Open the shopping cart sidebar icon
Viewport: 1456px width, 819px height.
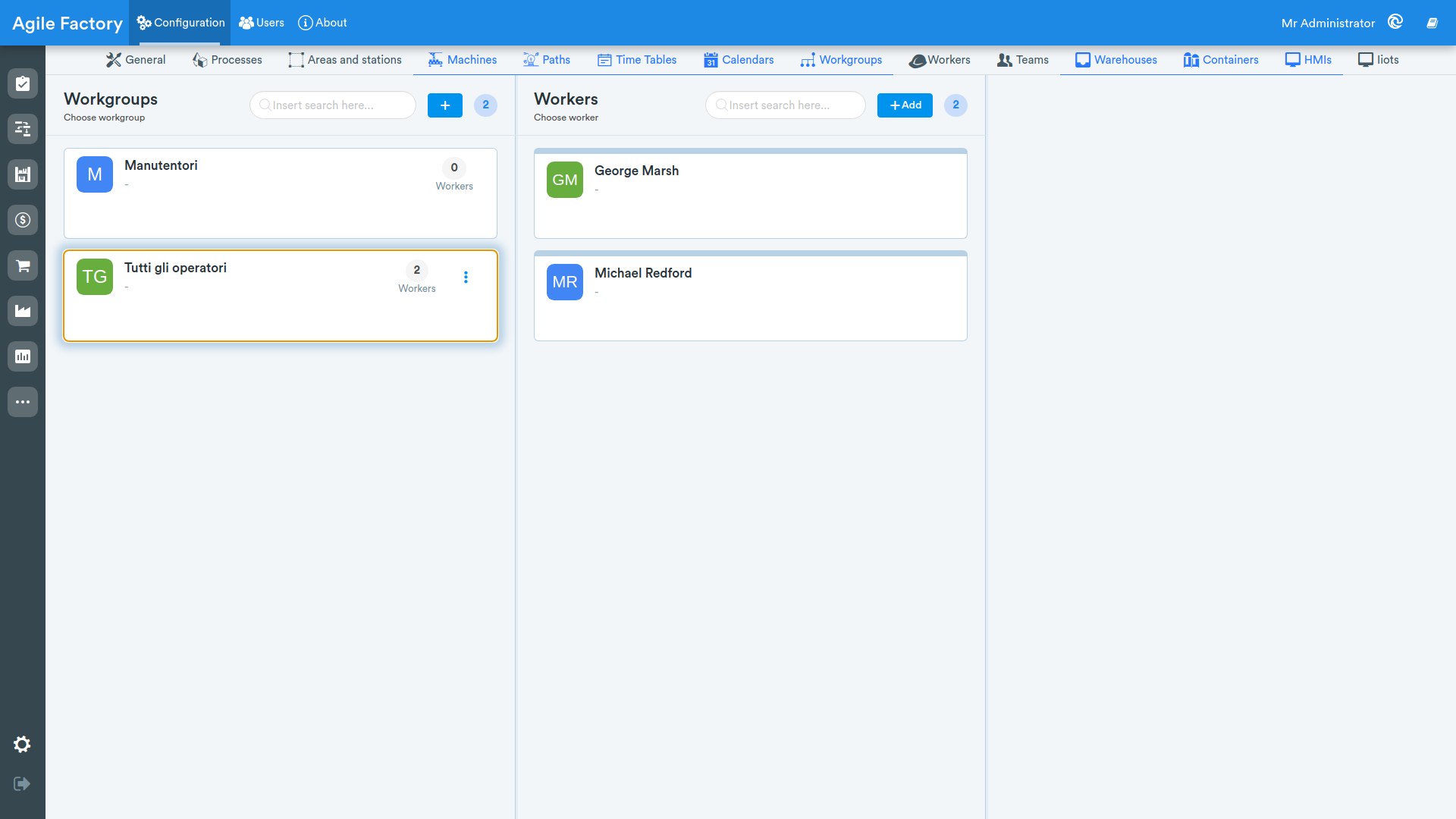tap(23, 265)
